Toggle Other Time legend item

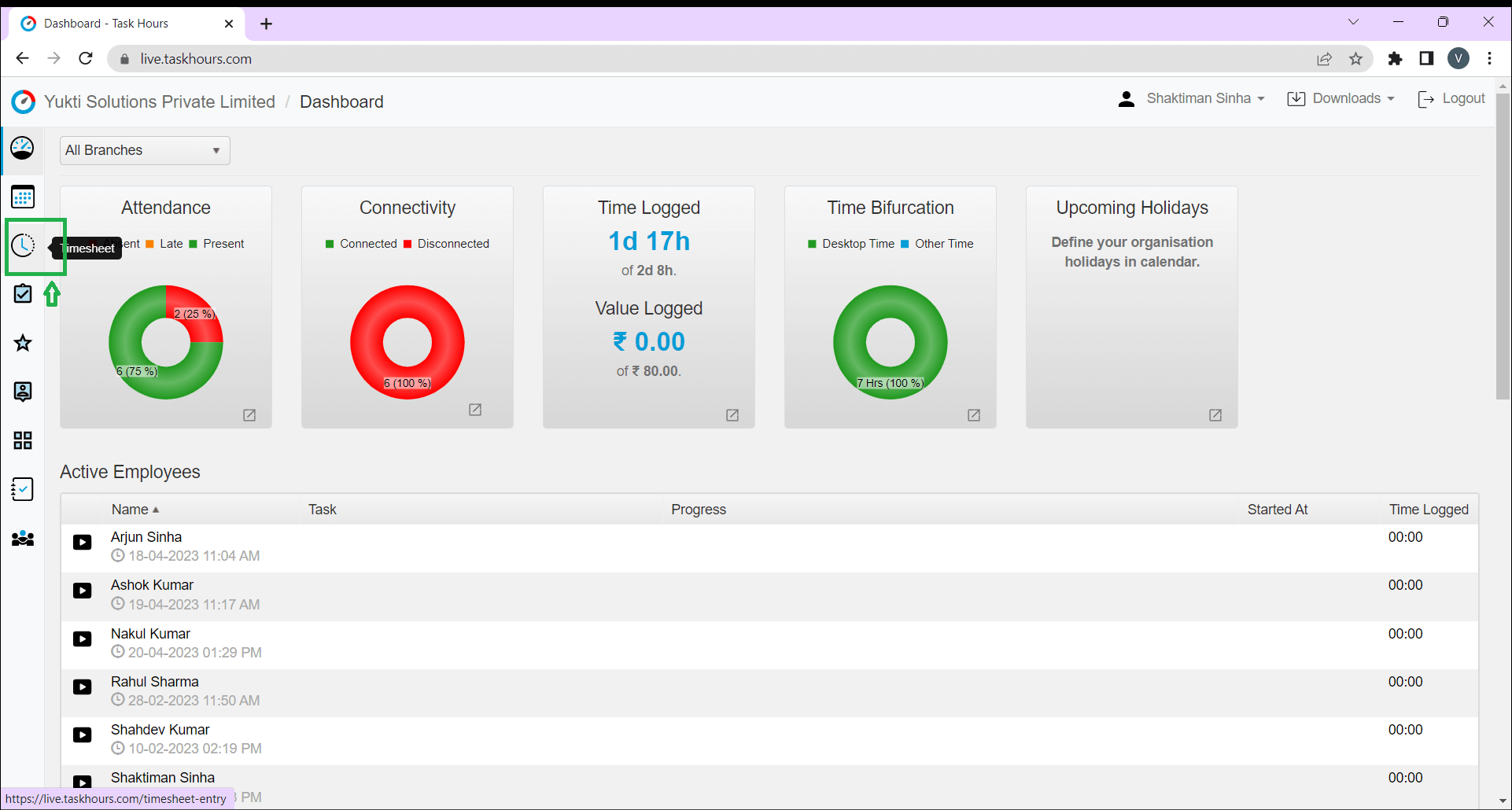click(937, 244)
